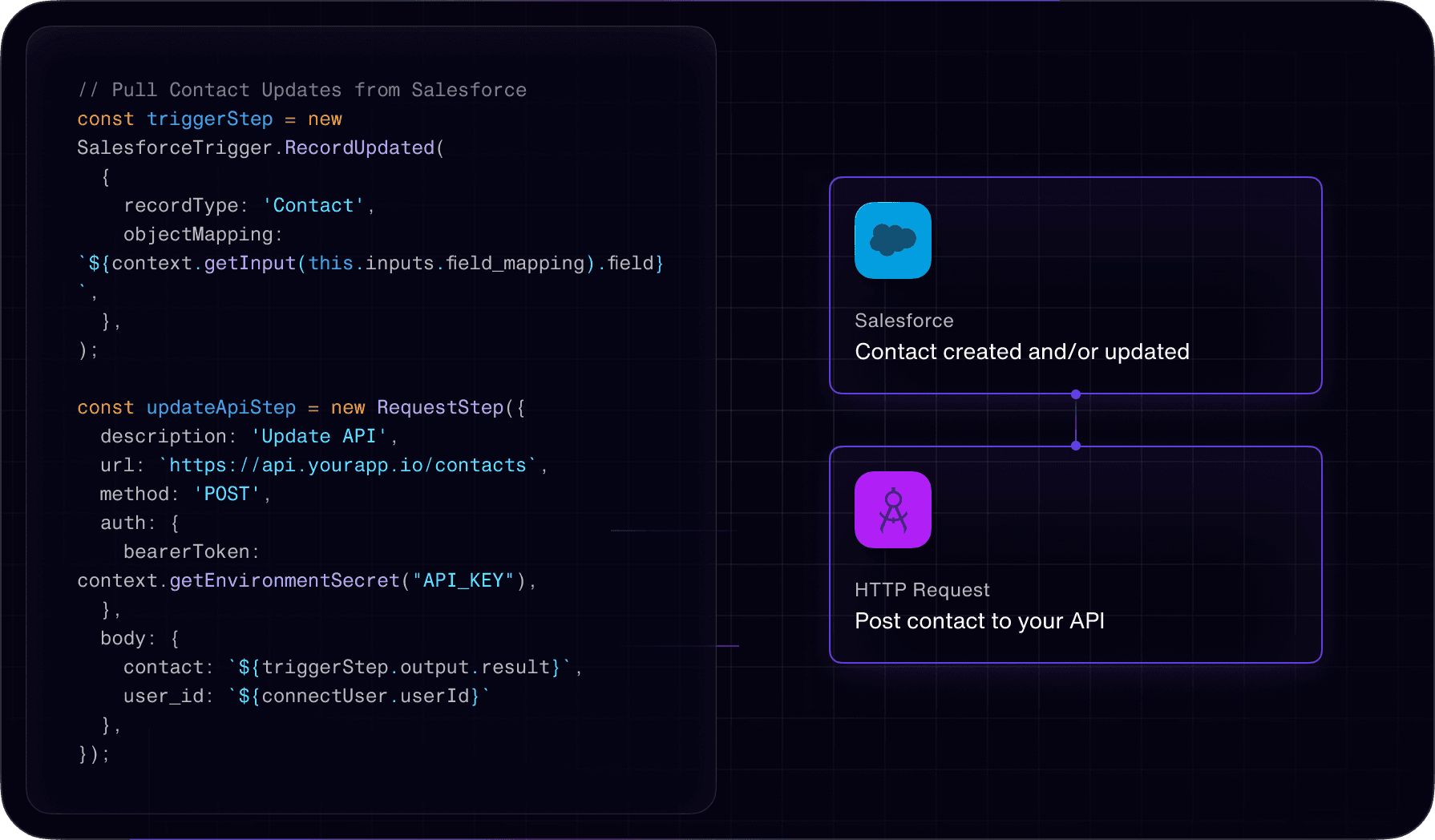Select the 'HTTP Request' card header label
The height and width of the screenshot is (840, 1435).
[x=923, y=590]
